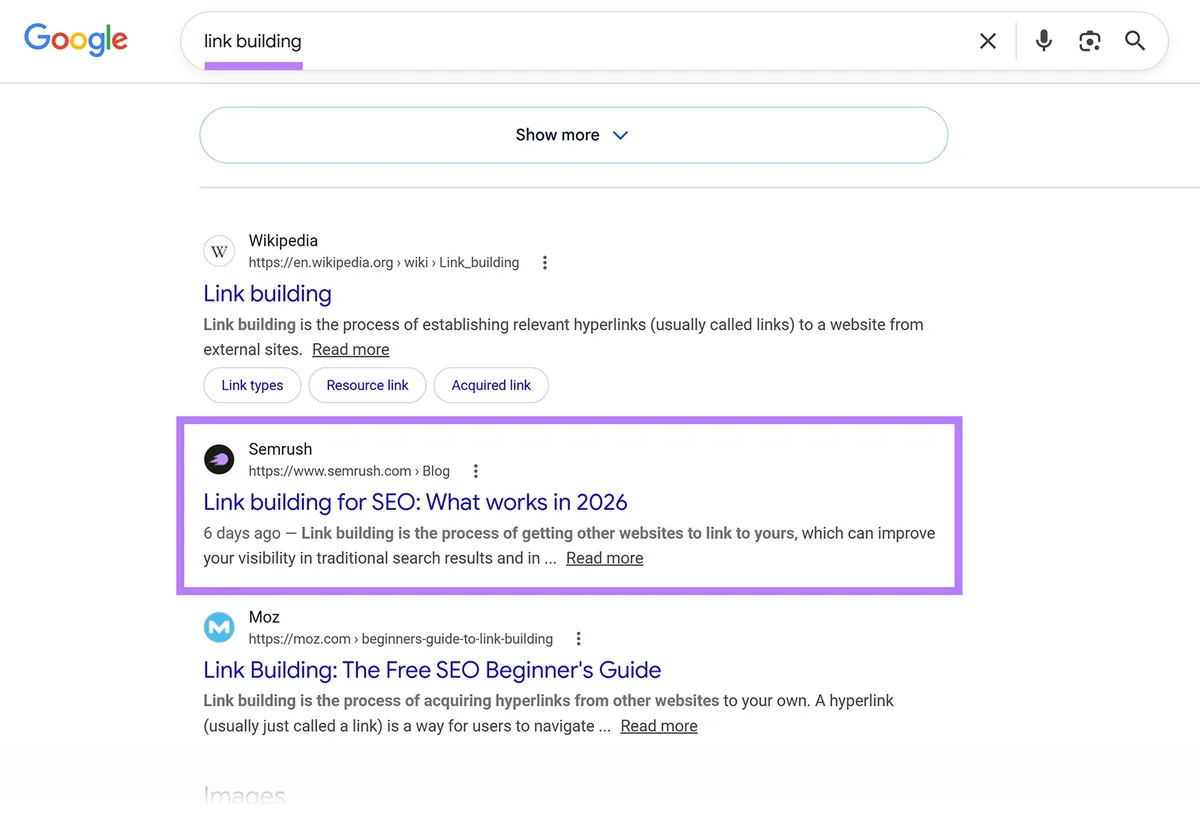Click the Google logo

(76, 39)
